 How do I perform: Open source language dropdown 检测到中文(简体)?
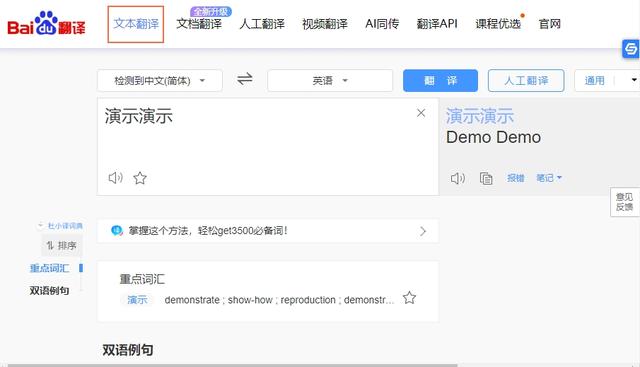pyautogui.click(x=160, y=80)
